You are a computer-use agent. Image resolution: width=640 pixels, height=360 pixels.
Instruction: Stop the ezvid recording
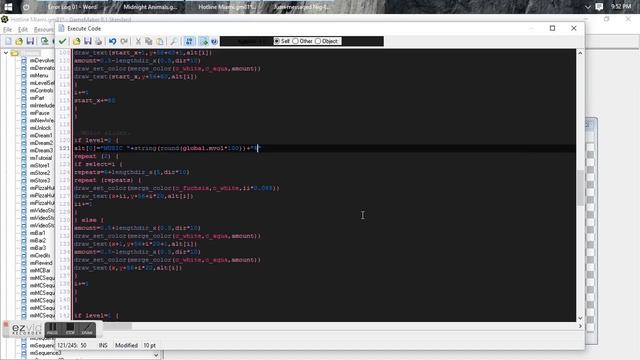click(70, 329)
